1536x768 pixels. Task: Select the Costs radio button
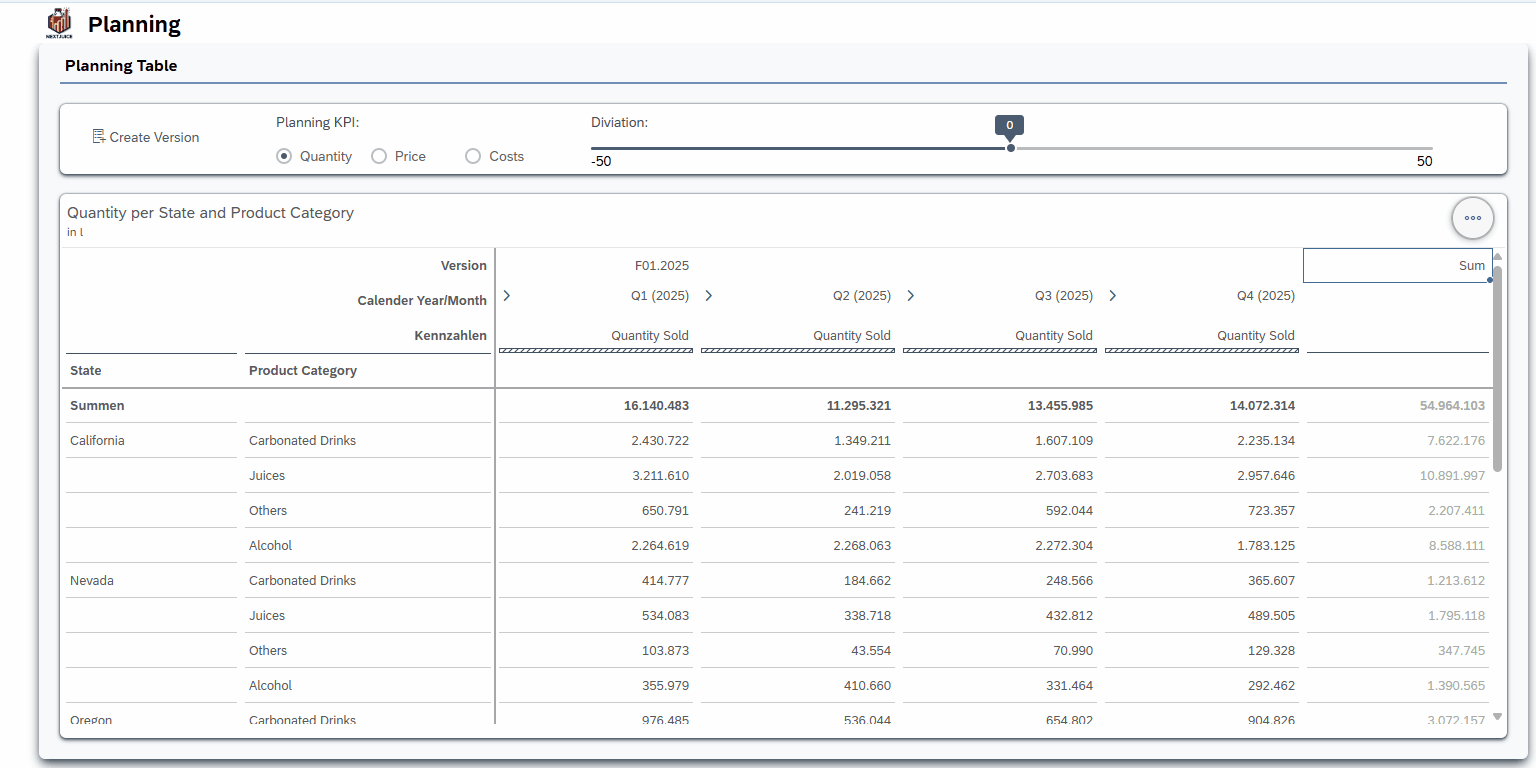click(473, 156)
